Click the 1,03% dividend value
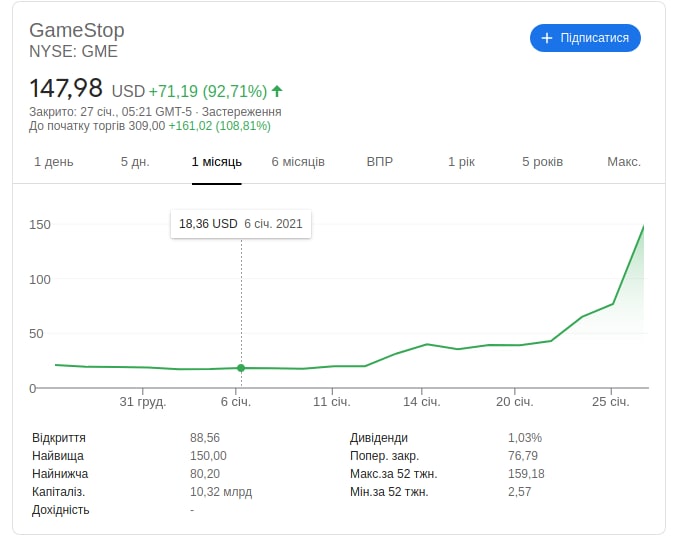 (525, 438)
